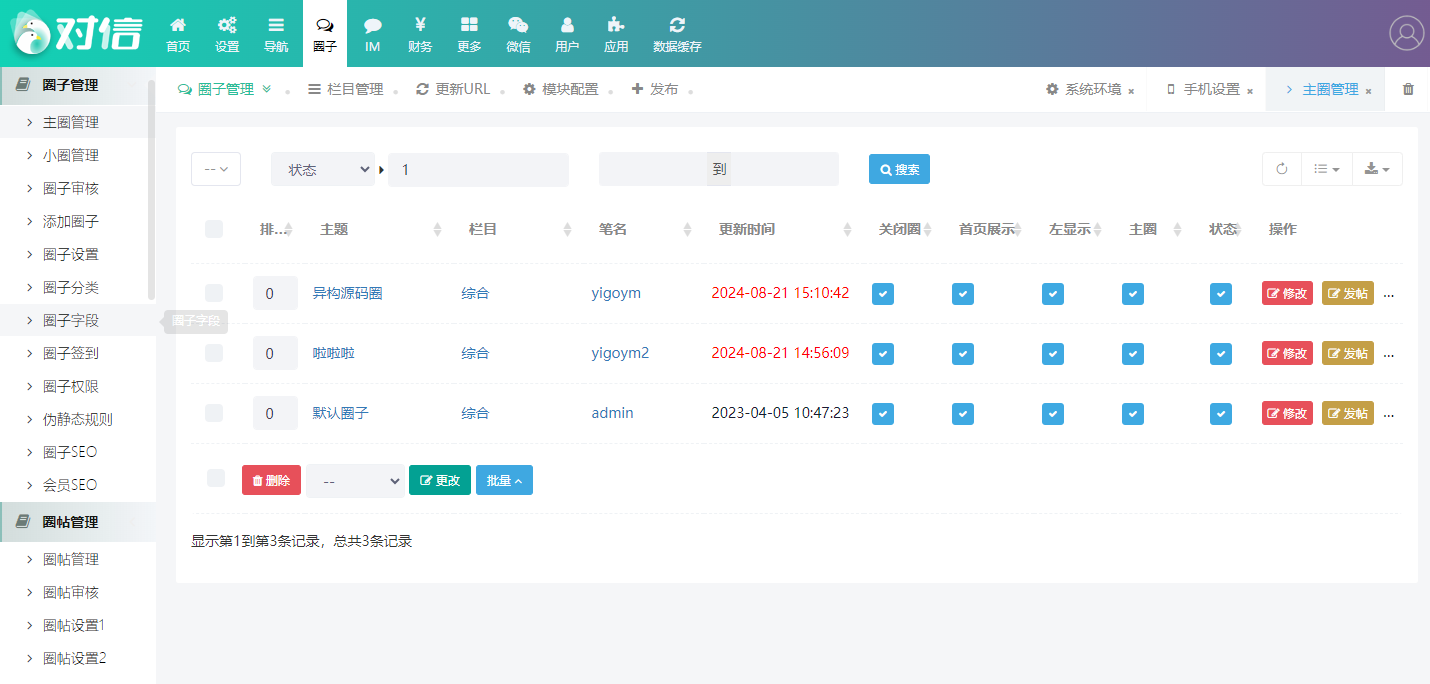Switch to the 手机设置 tab

click(x=1210, y=89)
